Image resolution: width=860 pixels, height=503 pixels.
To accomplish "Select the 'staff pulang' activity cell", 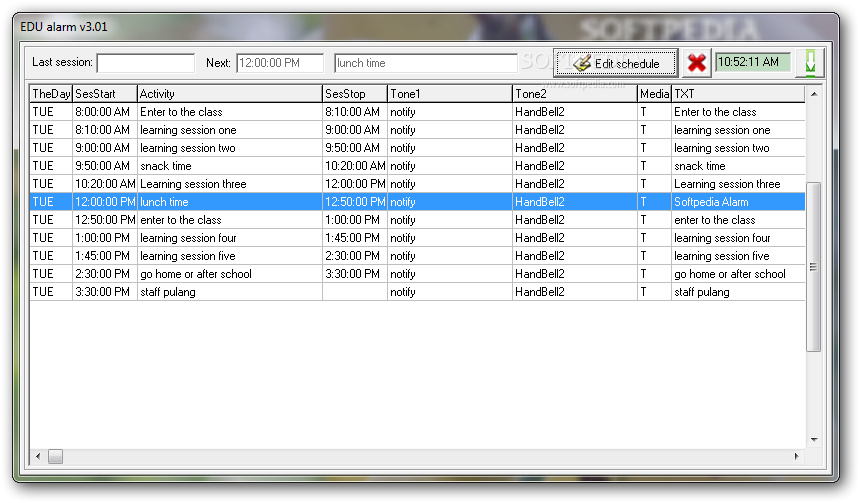I will coord(229,292).
